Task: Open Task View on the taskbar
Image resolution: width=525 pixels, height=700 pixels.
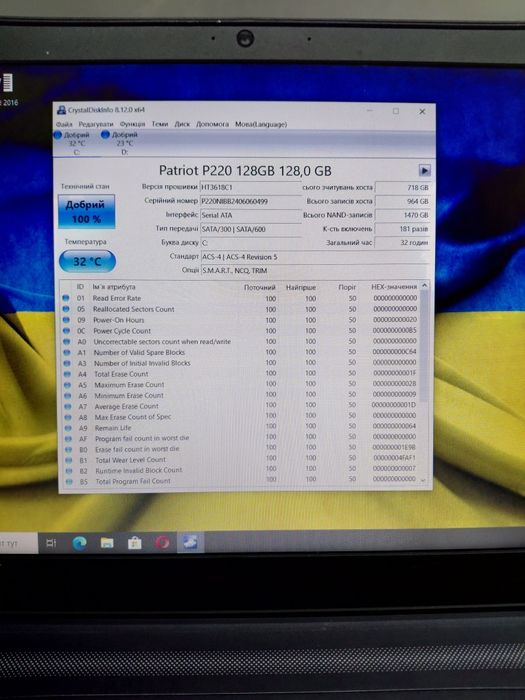Action: pos(51,543)
